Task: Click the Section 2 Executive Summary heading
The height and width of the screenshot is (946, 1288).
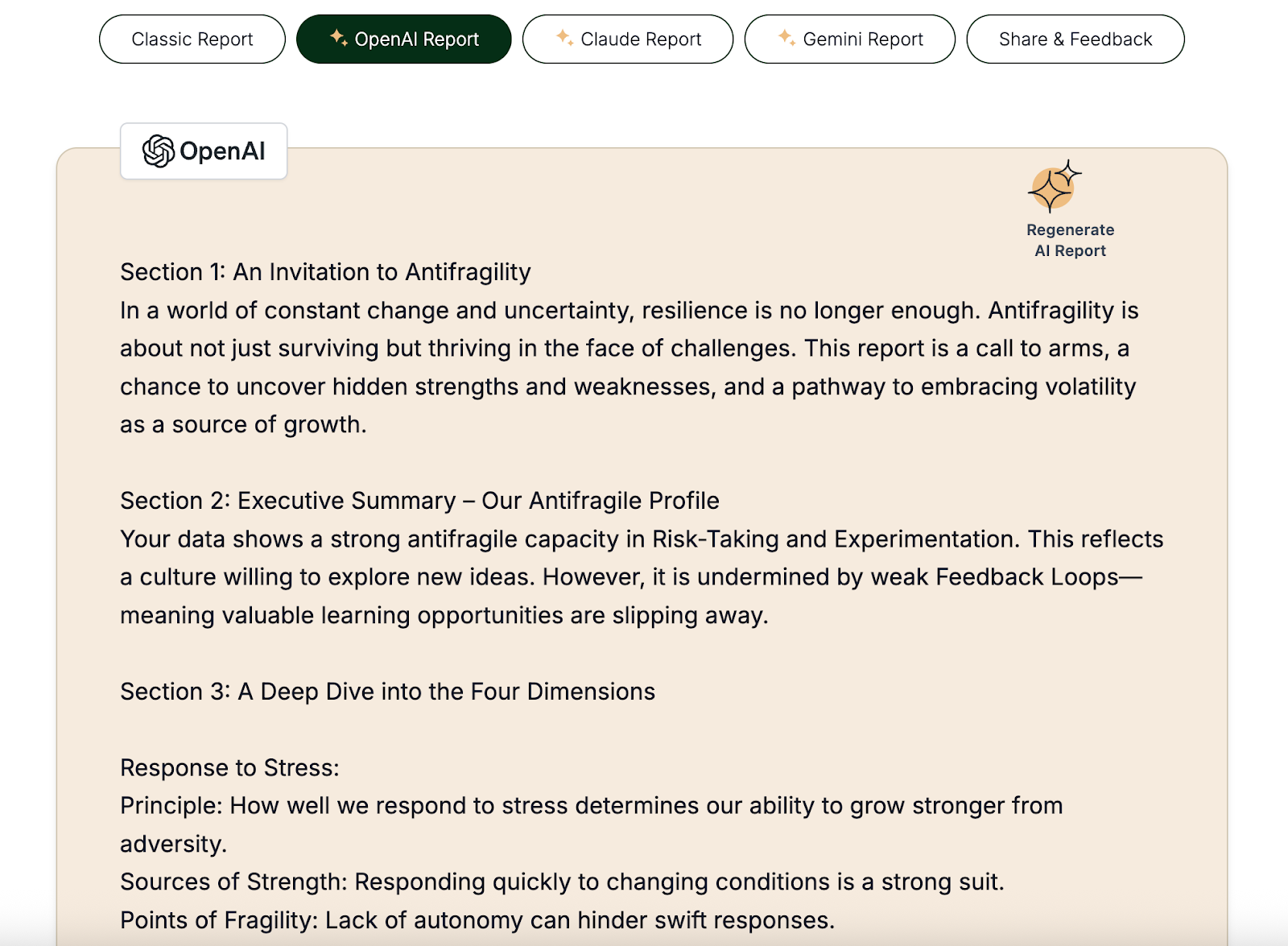Action: click(x=419, y=501)
